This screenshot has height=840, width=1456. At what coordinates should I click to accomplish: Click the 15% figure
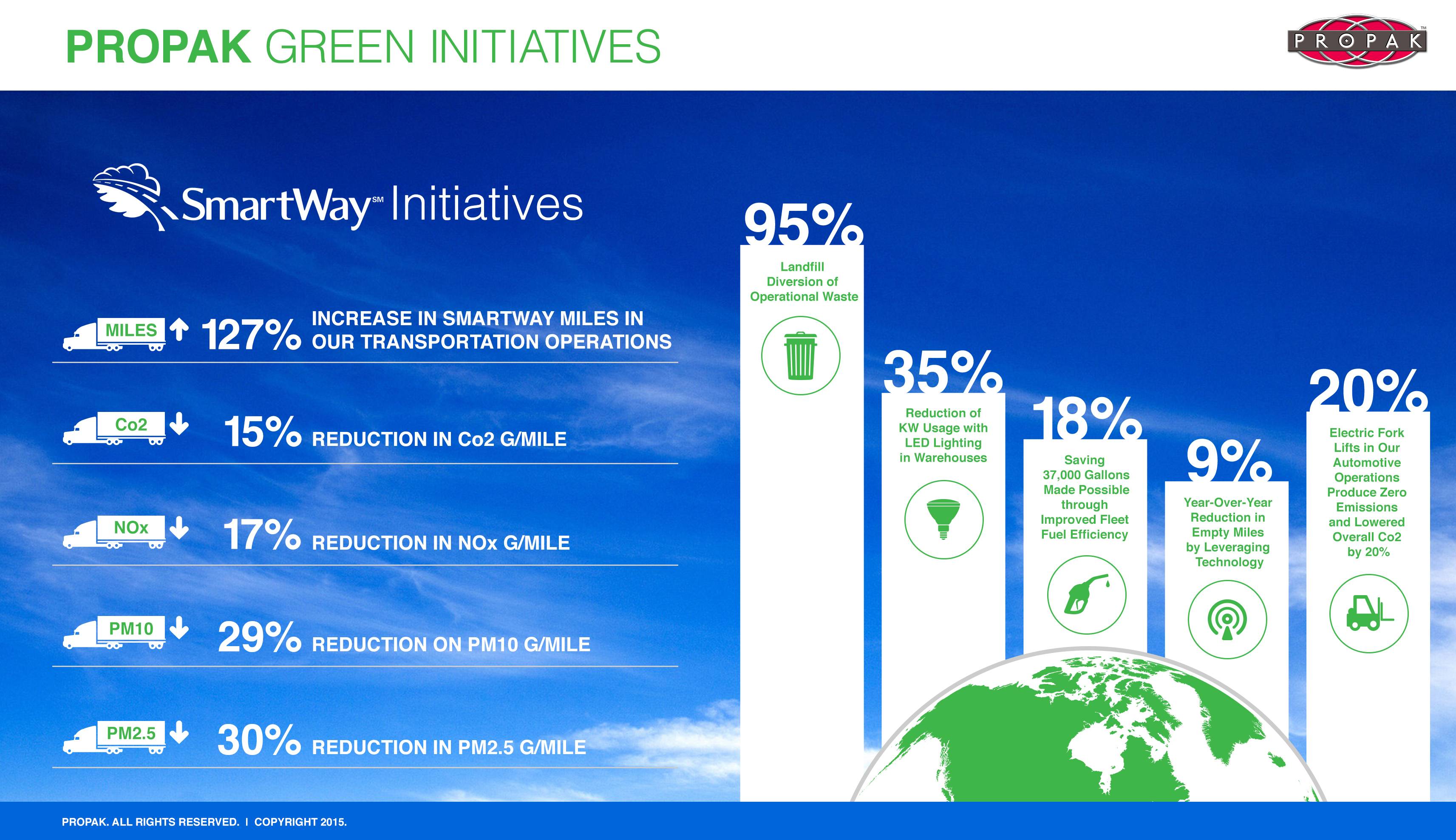pyautogui.click(x=262, y=431)
